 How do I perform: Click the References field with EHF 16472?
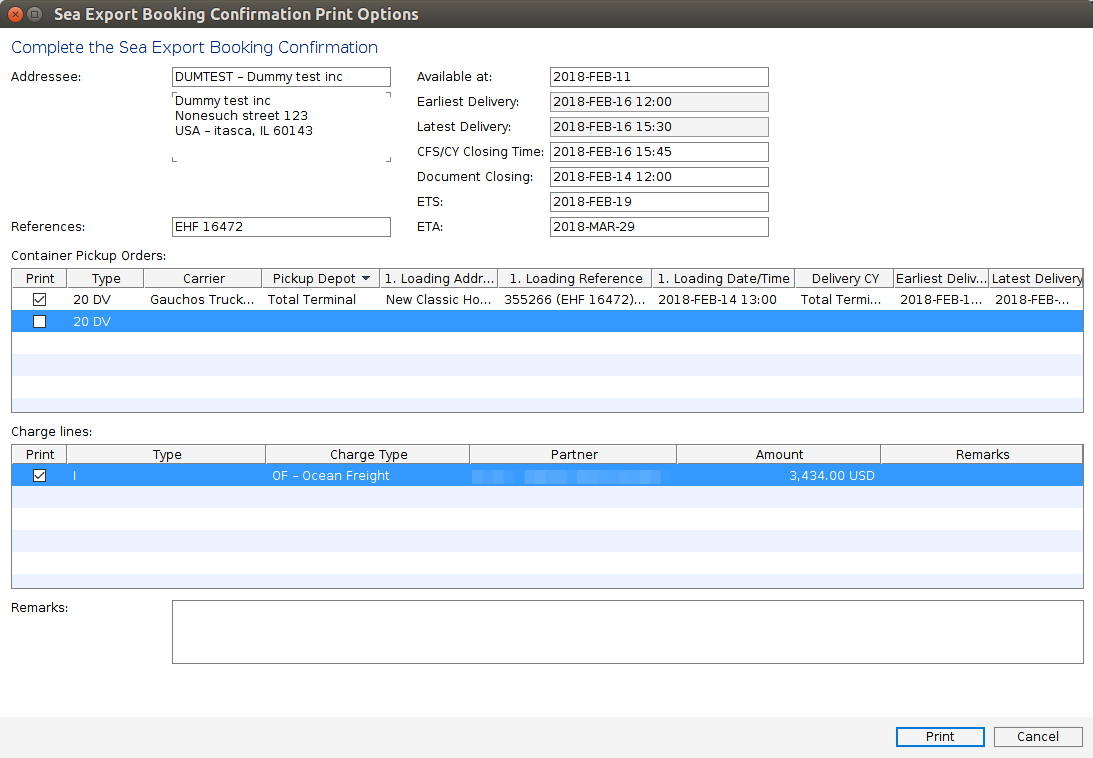[281, 226]
